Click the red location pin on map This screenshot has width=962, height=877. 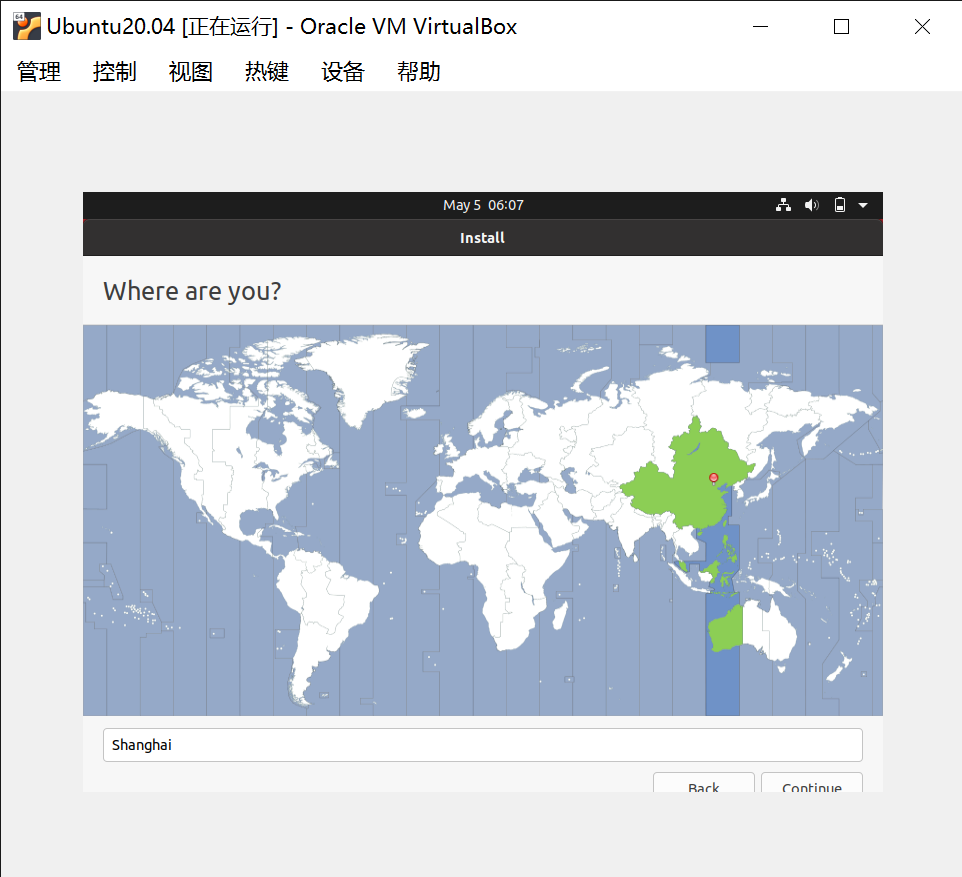point(714,478)
